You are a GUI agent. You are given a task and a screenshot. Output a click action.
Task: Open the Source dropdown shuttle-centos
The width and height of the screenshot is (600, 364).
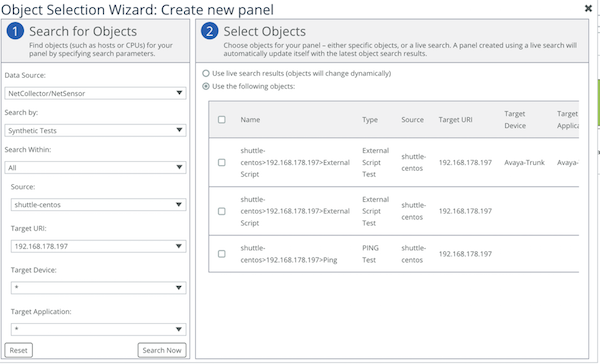click(x=98, y=204)
